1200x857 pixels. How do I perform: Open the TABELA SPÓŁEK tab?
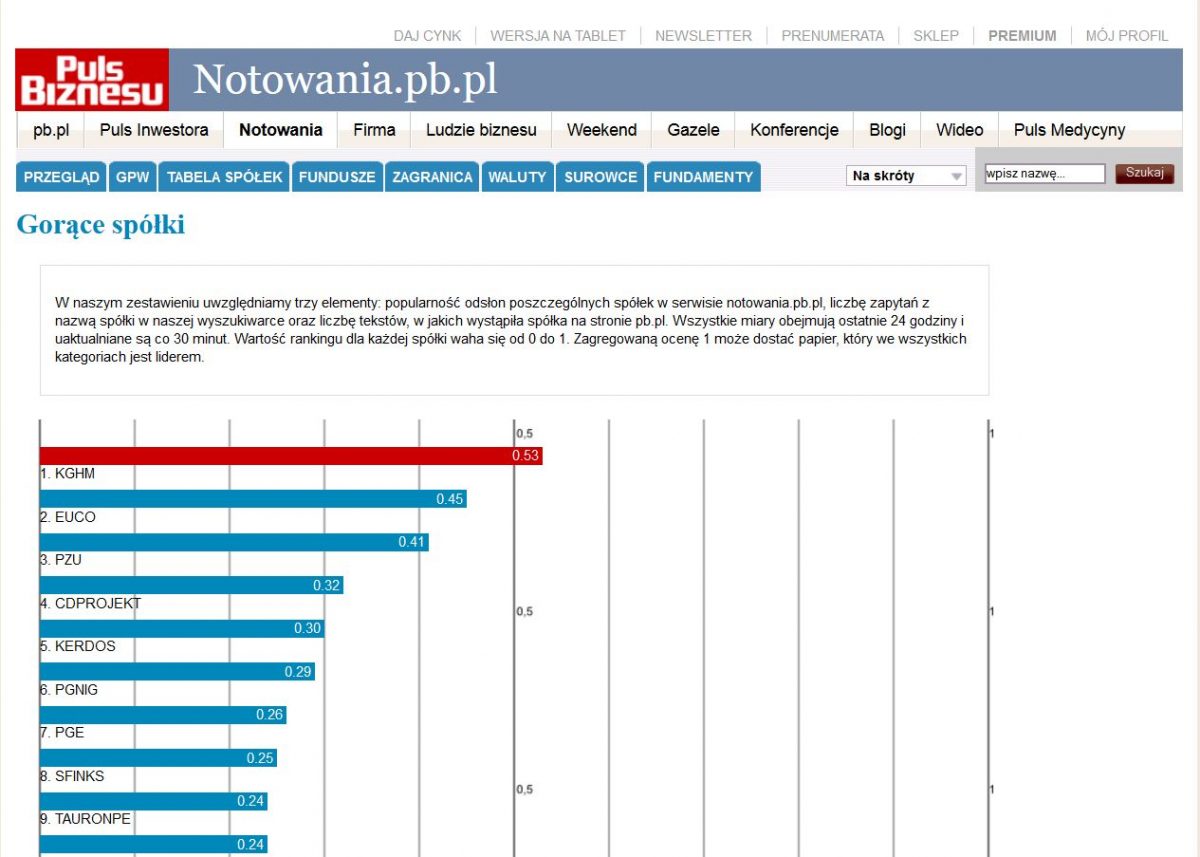225,177
